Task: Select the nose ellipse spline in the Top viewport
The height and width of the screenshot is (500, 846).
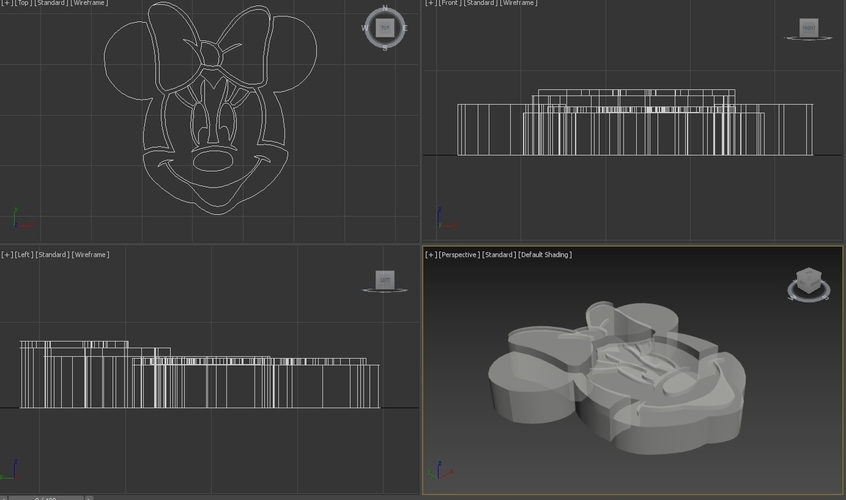Action: (x=213, y=161)
